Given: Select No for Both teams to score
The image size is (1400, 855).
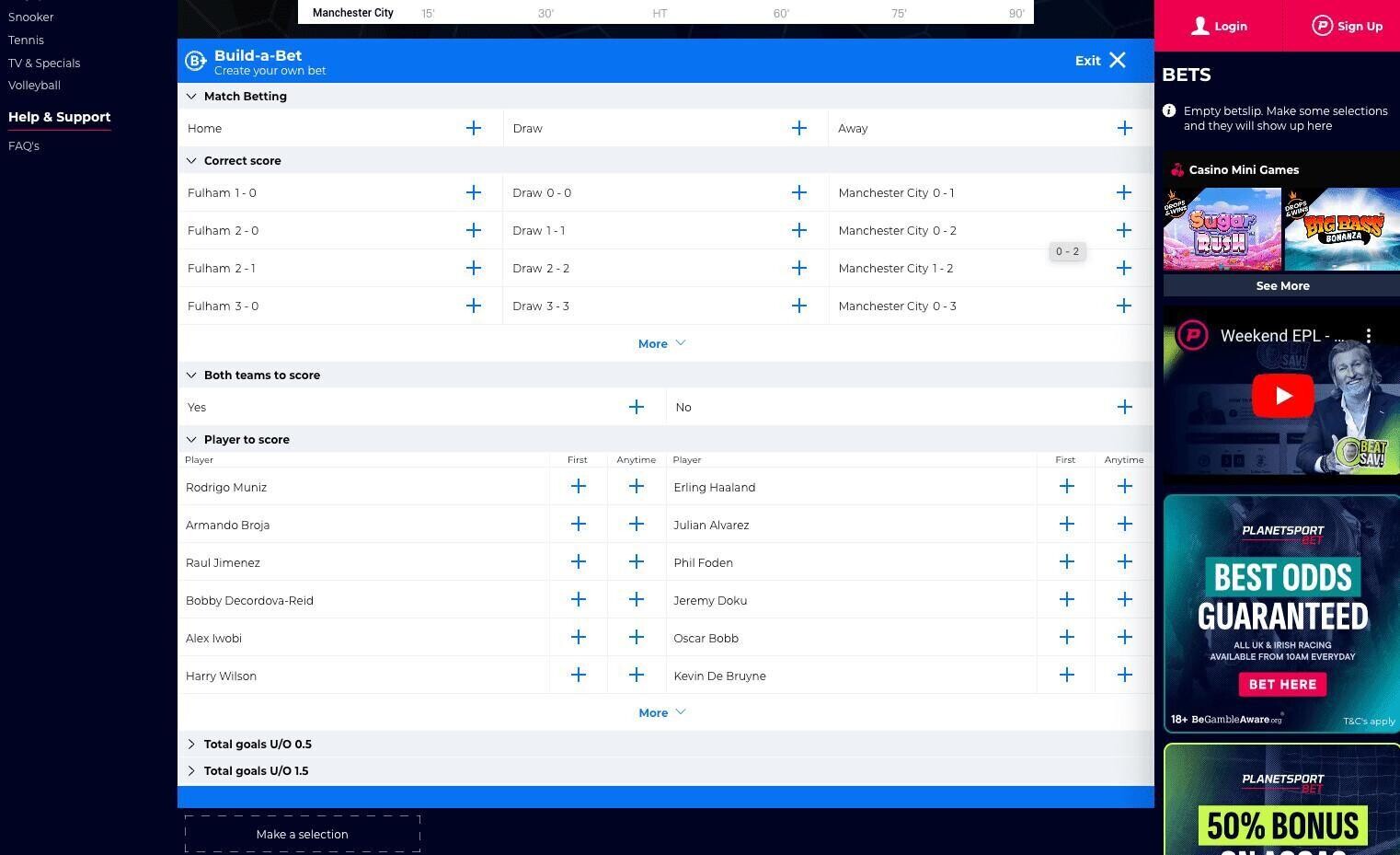Looking at the screenshot, I should [x=1124, y=408].
